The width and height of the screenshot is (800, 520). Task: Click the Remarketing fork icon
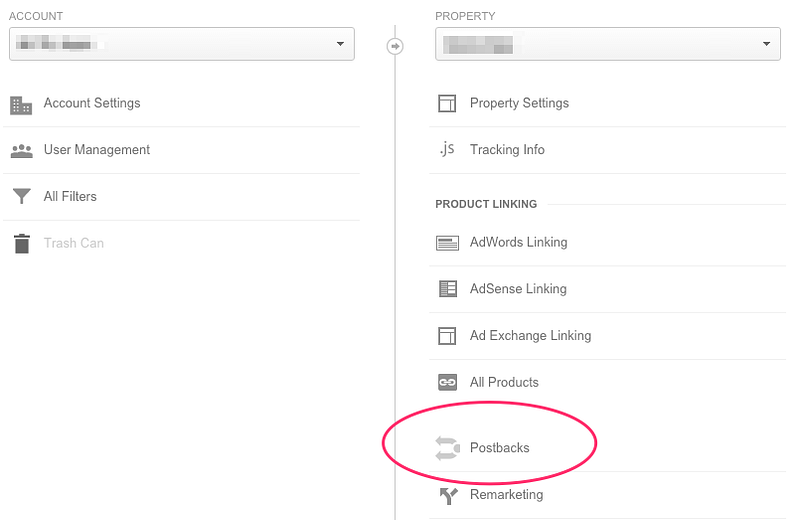point(448,496)
